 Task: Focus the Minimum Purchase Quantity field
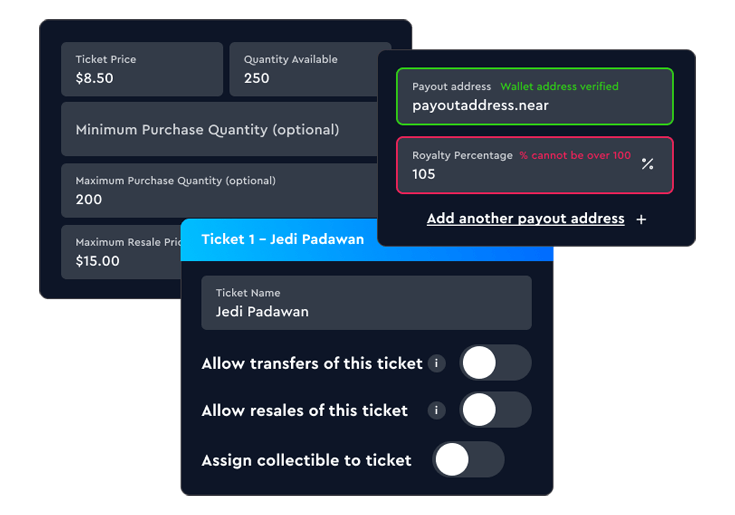pos(219,129)
